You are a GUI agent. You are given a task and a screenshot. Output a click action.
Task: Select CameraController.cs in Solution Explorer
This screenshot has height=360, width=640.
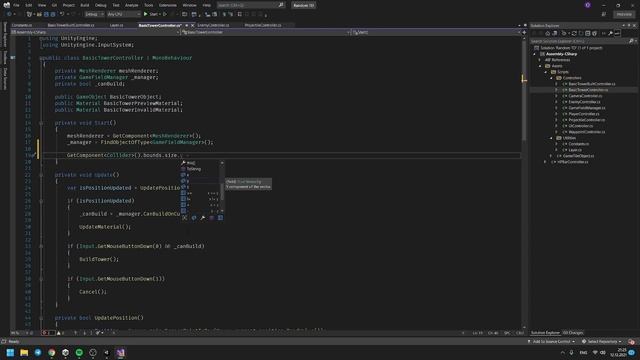tap(585, 96)
